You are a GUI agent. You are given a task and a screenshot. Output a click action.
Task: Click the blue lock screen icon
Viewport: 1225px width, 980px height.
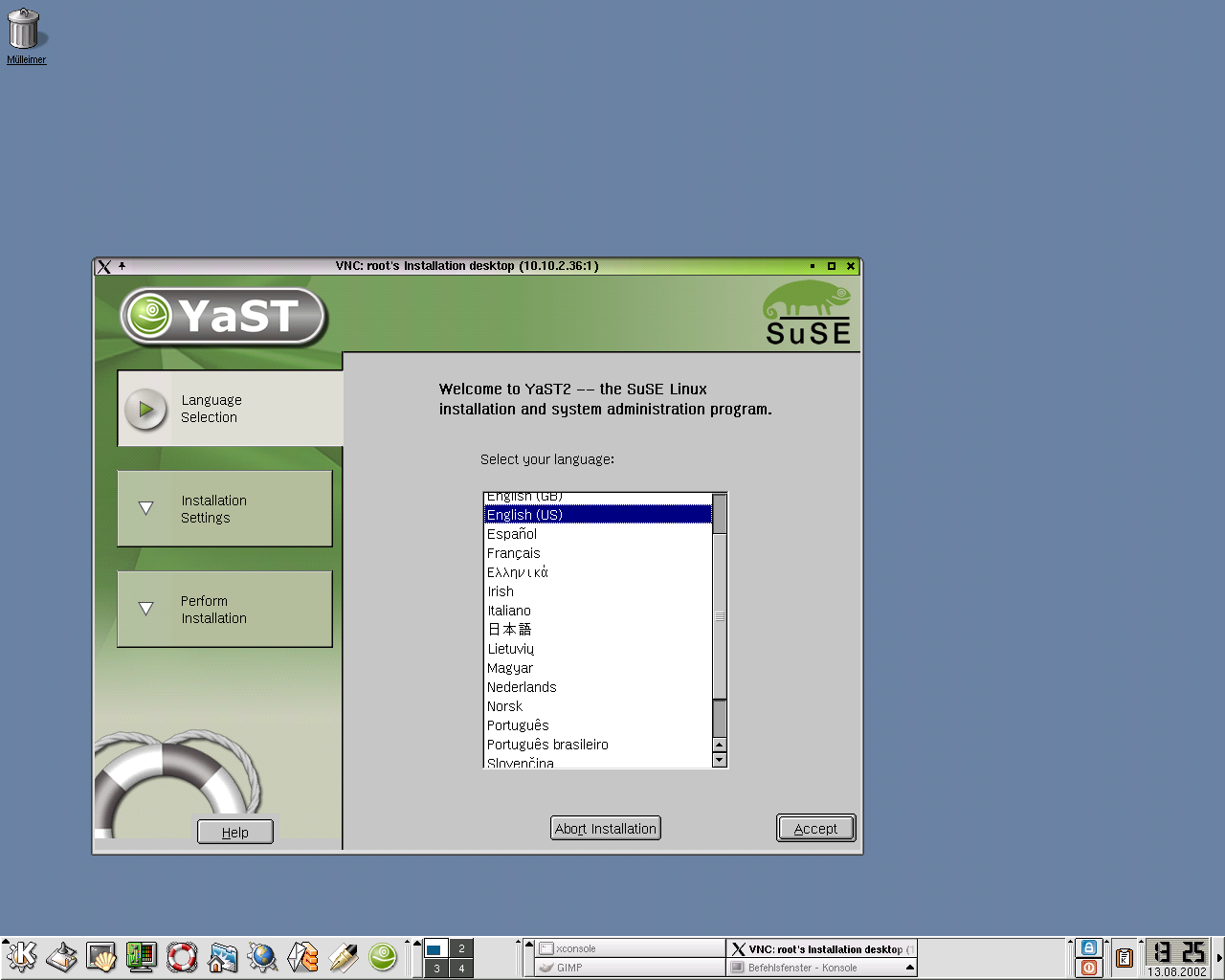point(1089,947)
